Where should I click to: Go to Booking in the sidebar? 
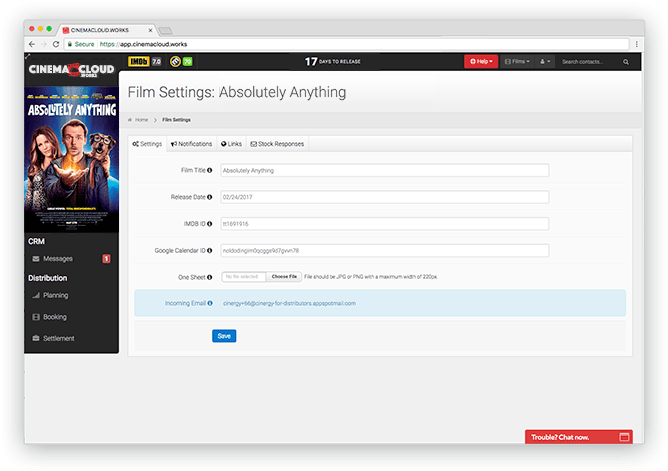[x=54, y=317]
